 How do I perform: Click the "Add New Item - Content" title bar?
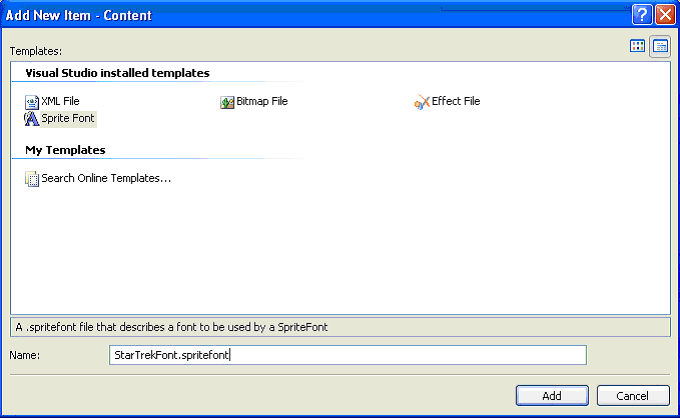tap(300, 14)
